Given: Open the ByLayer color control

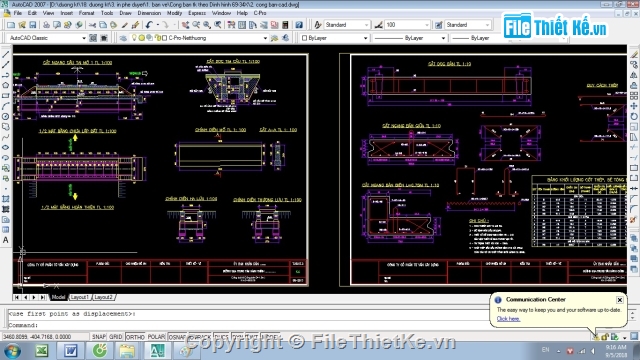Looking at the screenshot, I should tap(335, 38).
